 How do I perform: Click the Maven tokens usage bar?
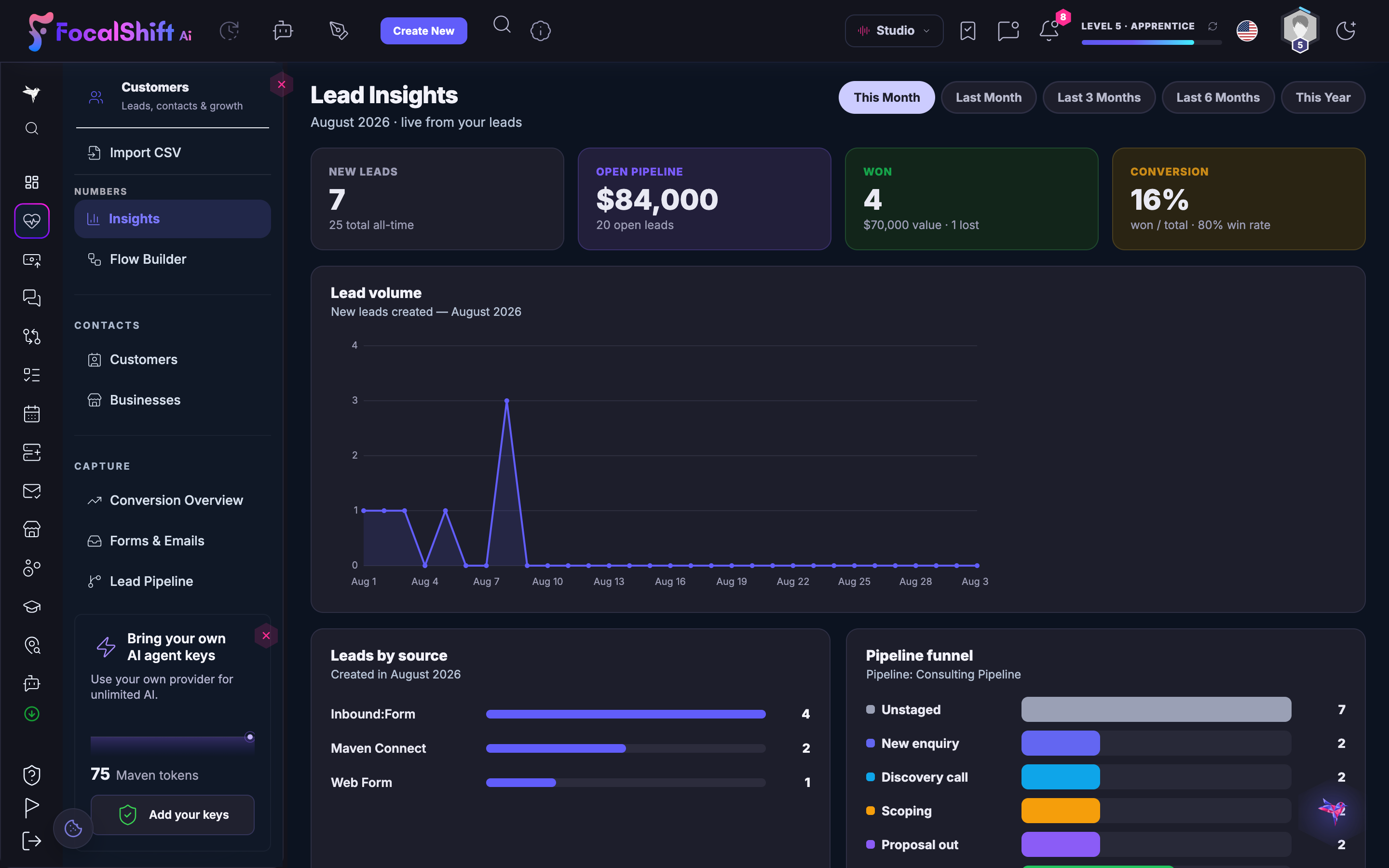[x=173, y=744]
